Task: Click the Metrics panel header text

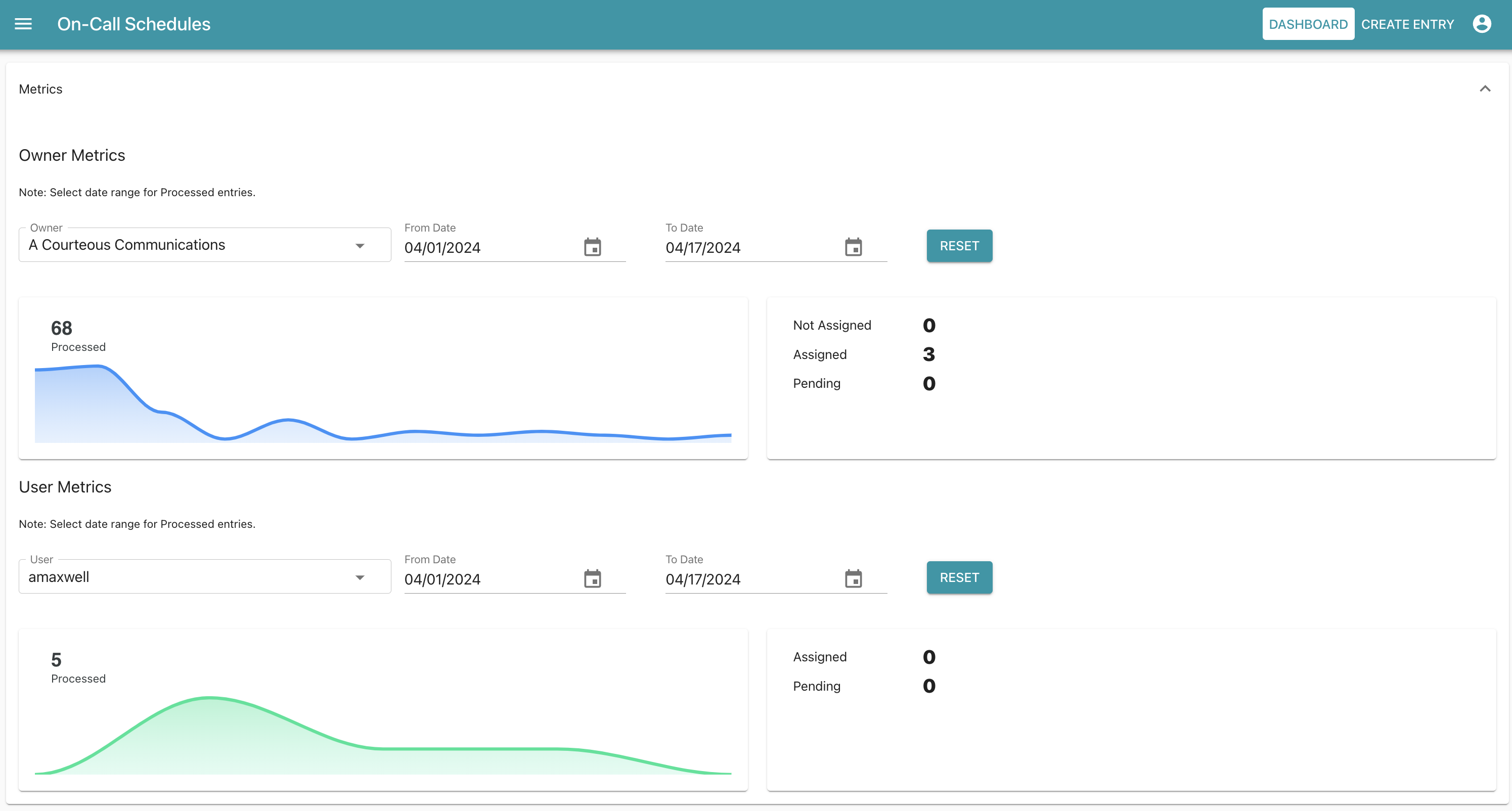Action: 40,88
